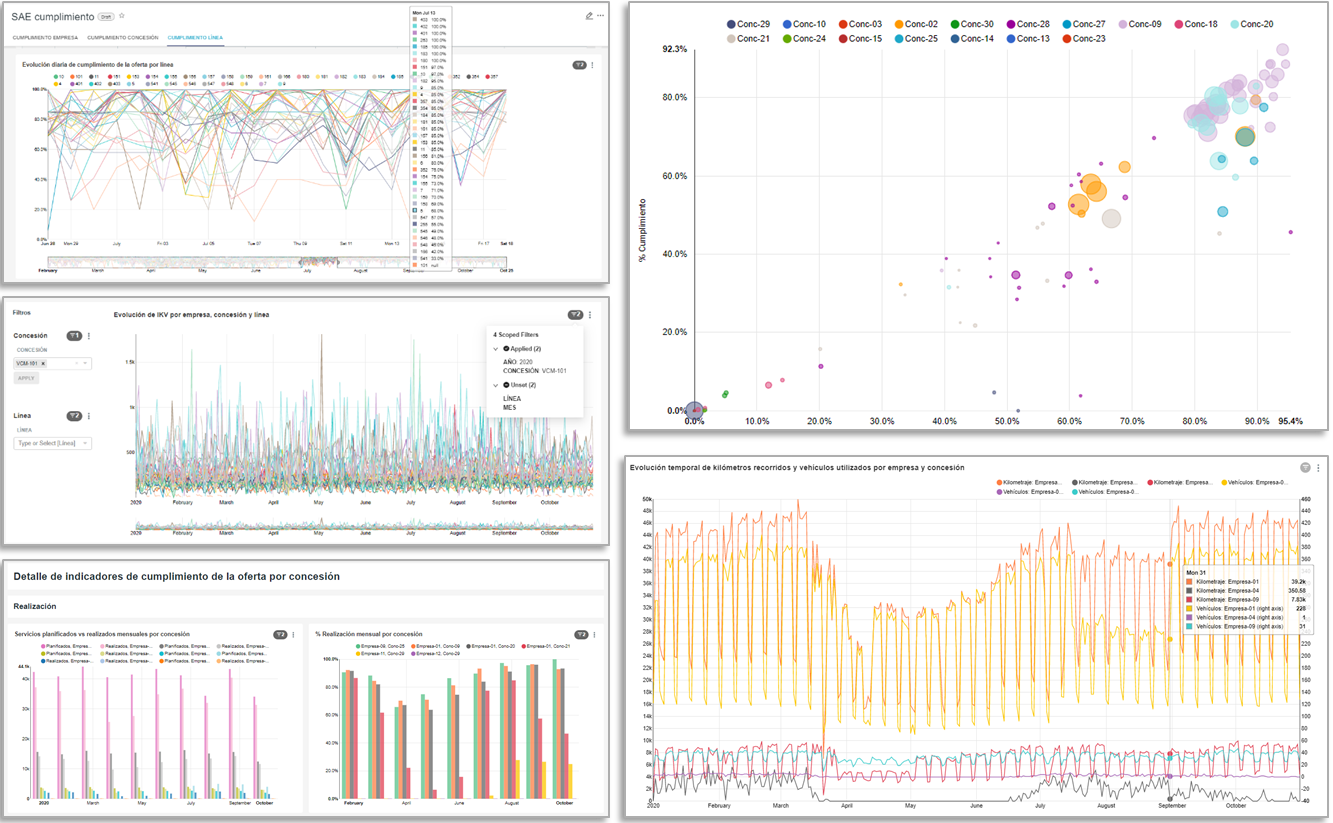Click filter badge of % Realización mensual chart
1333x823 pixels.
(x=581, y=635)
